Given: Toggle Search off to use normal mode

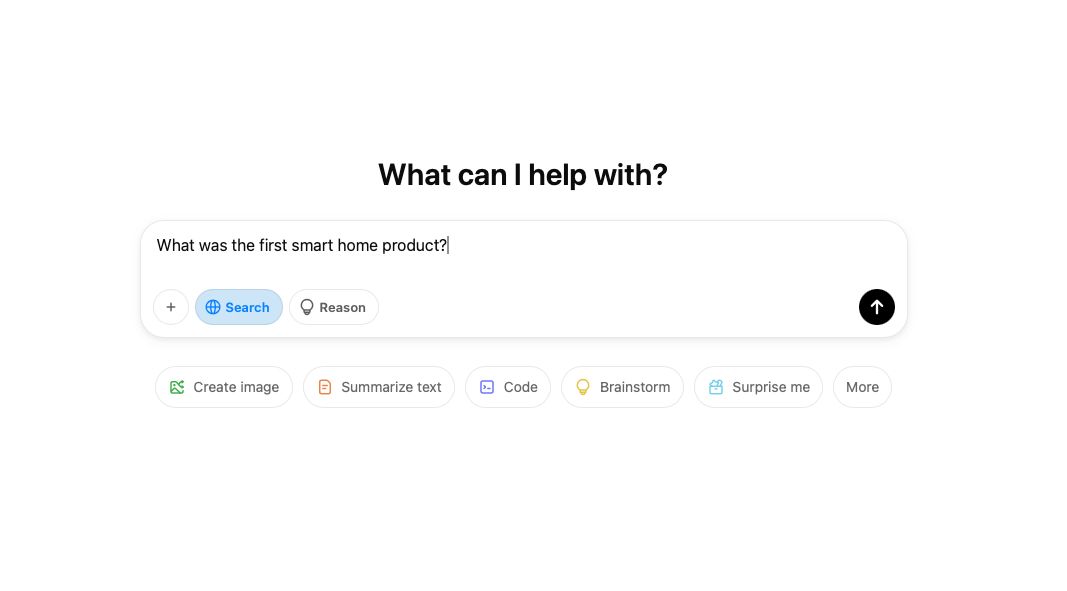Looking at the screenshot, I should tap(238, 307).
